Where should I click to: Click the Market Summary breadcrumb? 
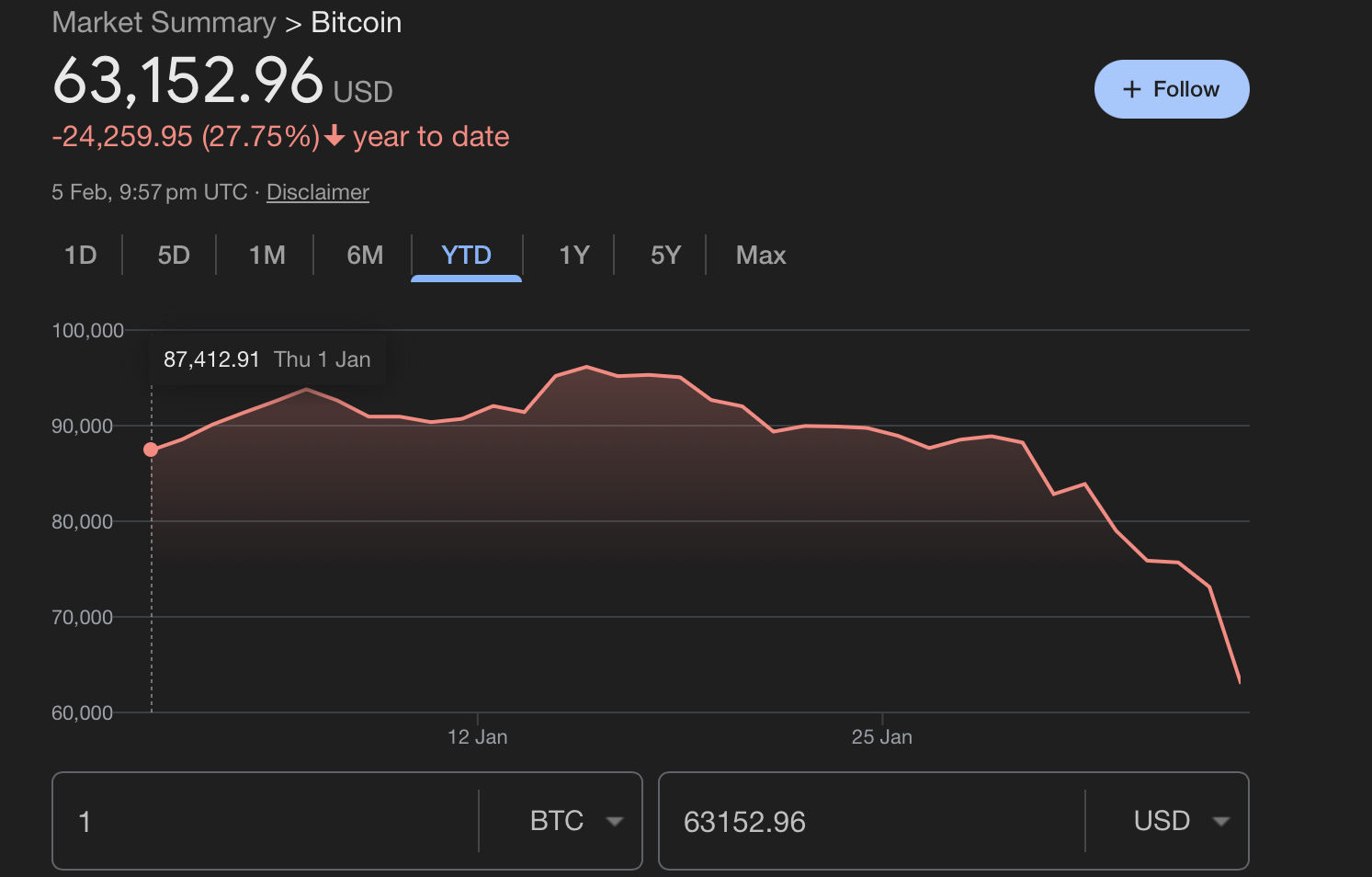[164, 22]
